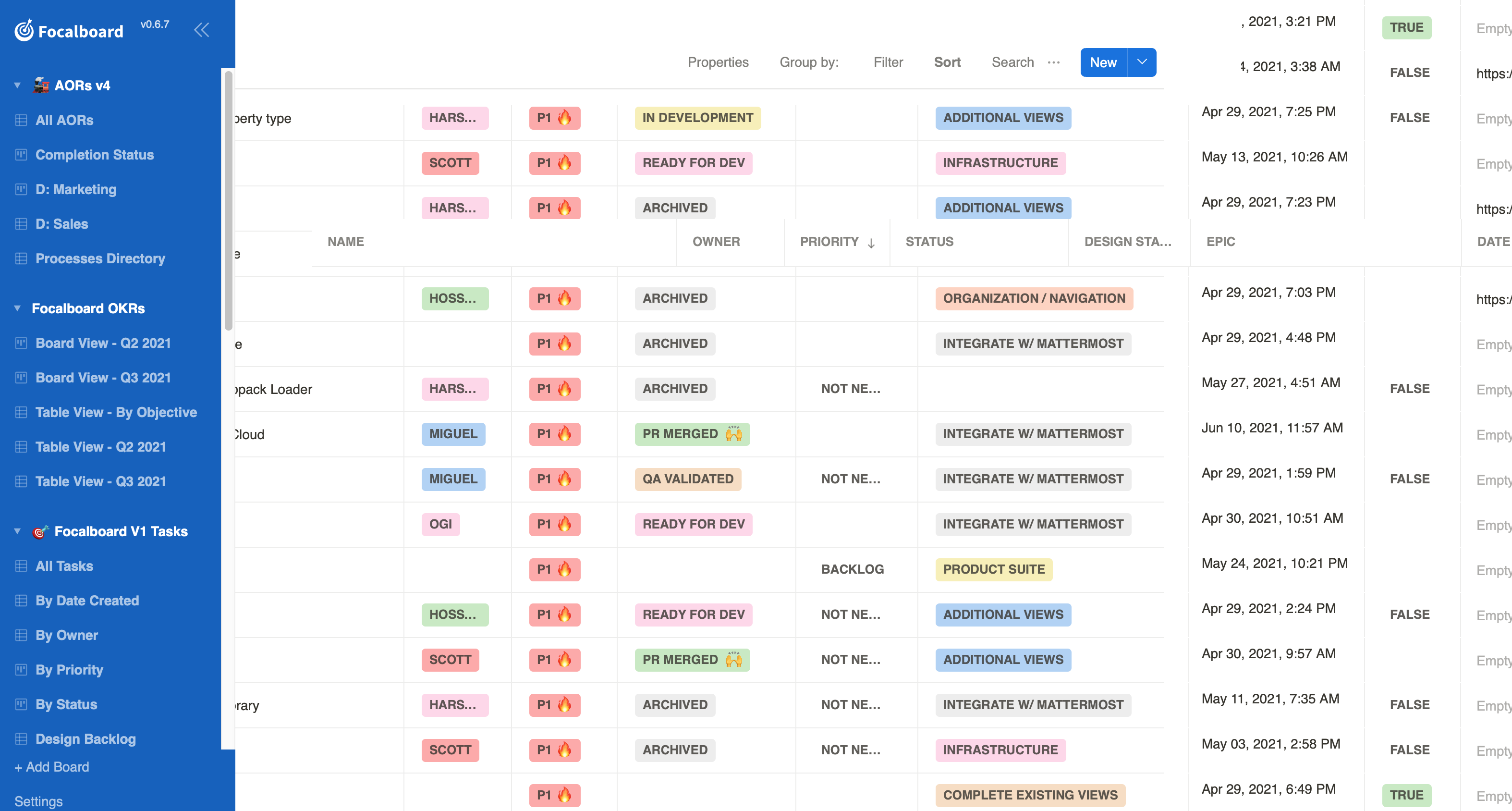The width and height of the screenshot is (1512, 811).
Task: Click board icon next to Board View - Q2 2021
Action: pyautogui.click(x=21, y=344)
